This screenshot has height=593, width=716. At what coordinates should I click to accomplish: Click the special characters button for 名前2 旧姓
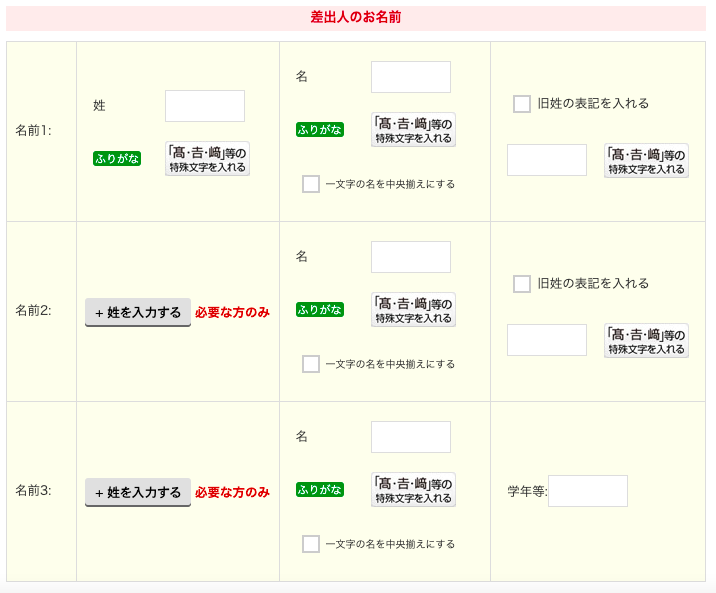coord(646,341)
